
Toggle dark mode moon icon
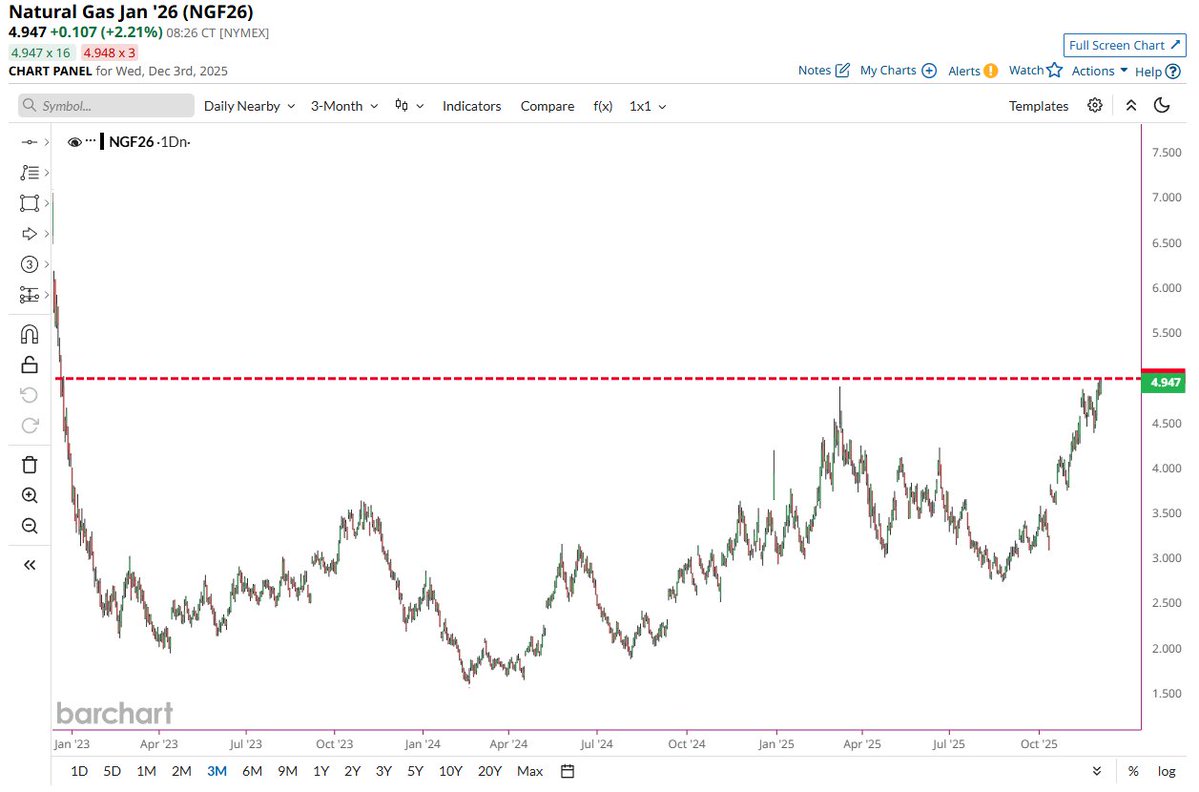(x=1162, y=105)
